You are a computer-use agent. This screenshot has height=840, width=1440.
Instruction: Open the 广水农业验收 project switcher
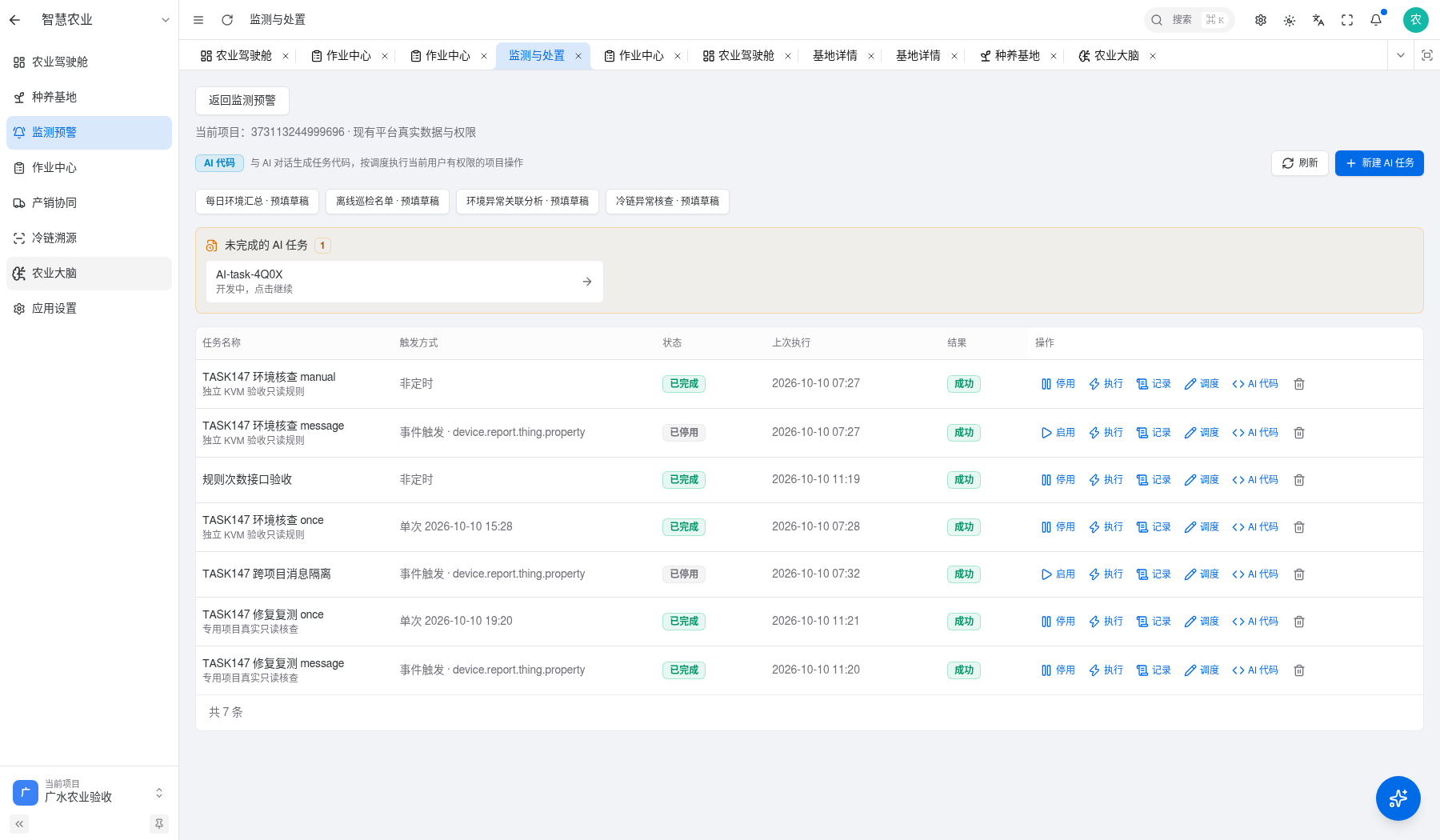pyautogui.click(x=89, y=792)
